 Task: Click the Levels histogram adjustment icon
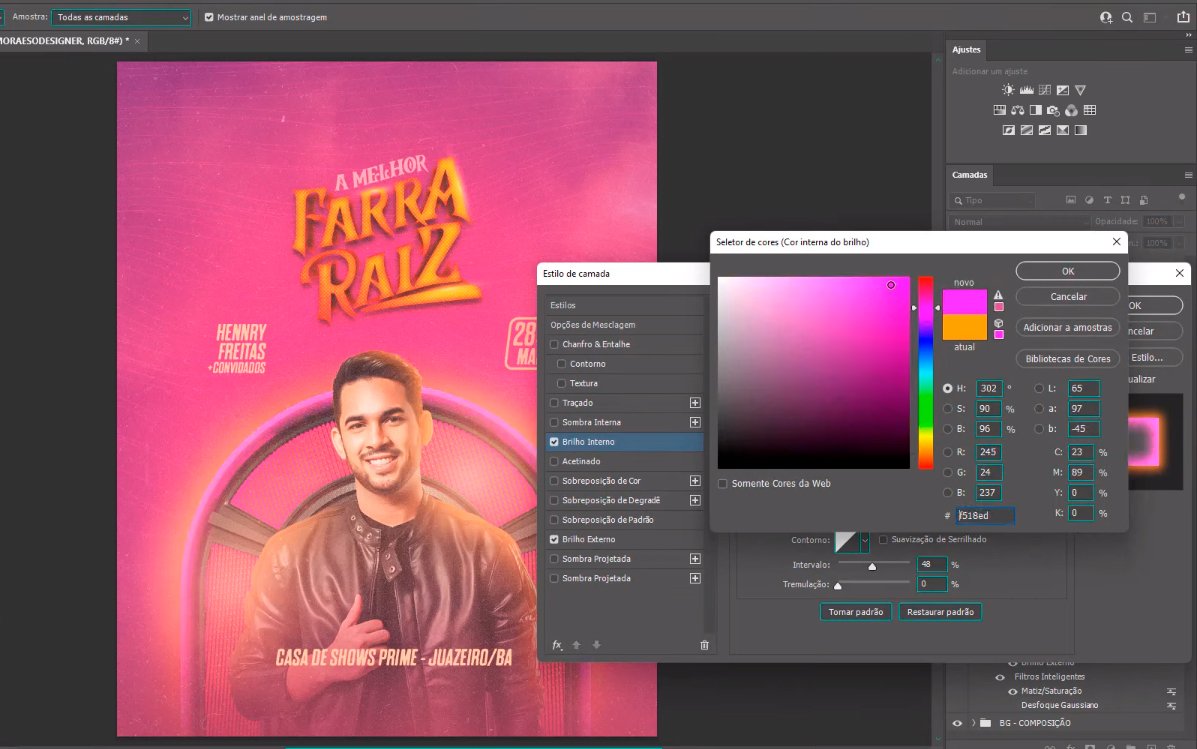click(x=1026, y=90)
